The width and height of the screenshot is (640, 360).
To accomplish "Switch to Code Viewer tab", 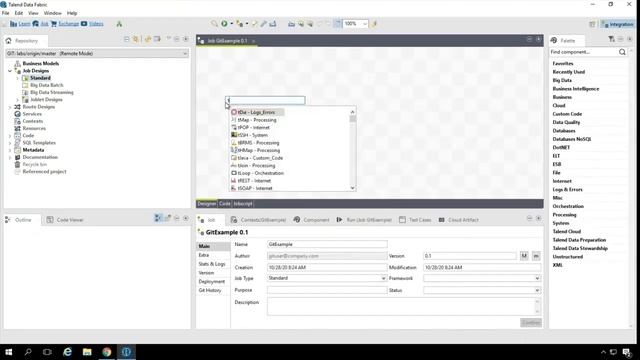I will 65,220.
